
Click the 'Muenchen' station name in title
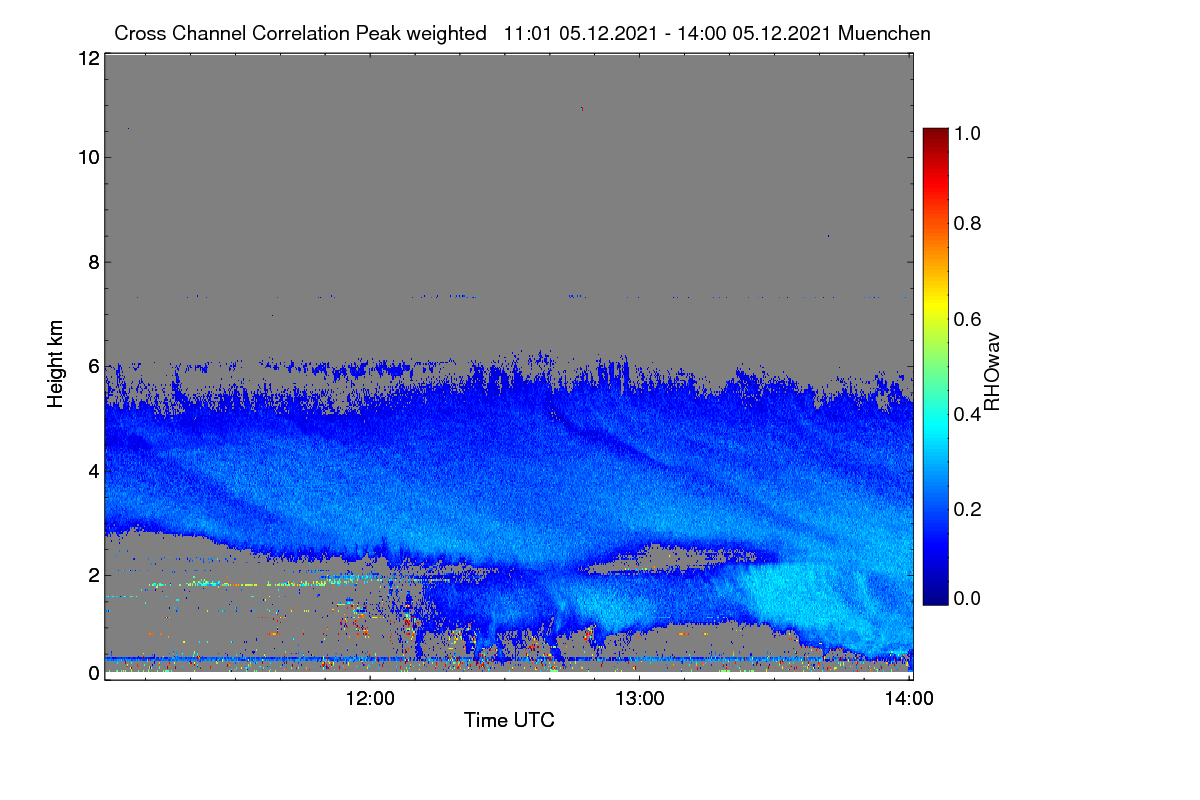884,33
